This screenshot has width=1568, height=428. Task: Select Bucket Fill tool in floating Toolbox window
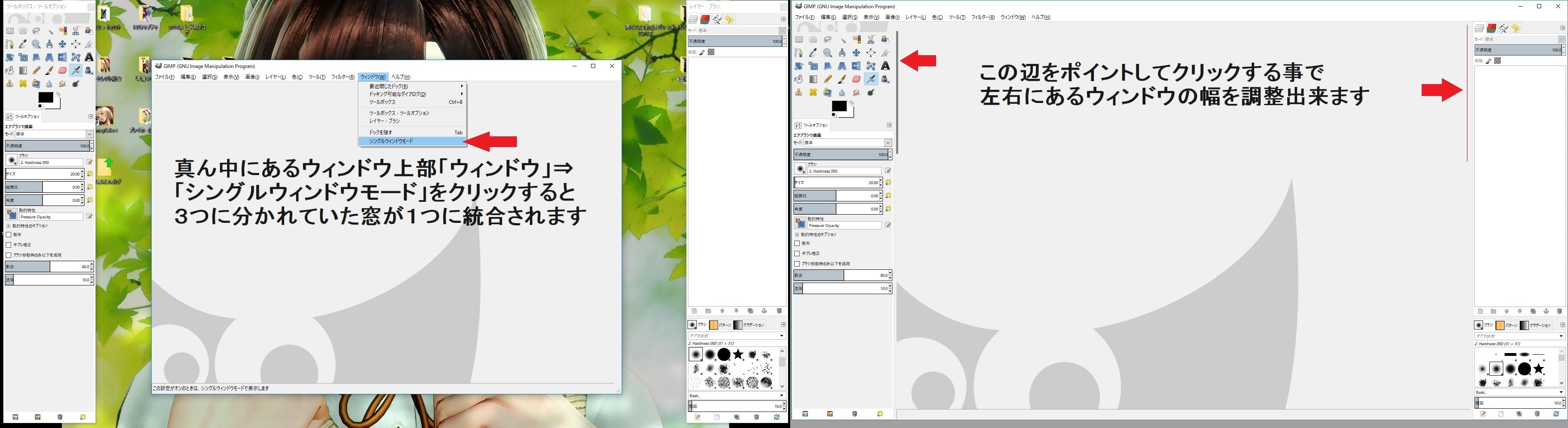tap(10, 70)
